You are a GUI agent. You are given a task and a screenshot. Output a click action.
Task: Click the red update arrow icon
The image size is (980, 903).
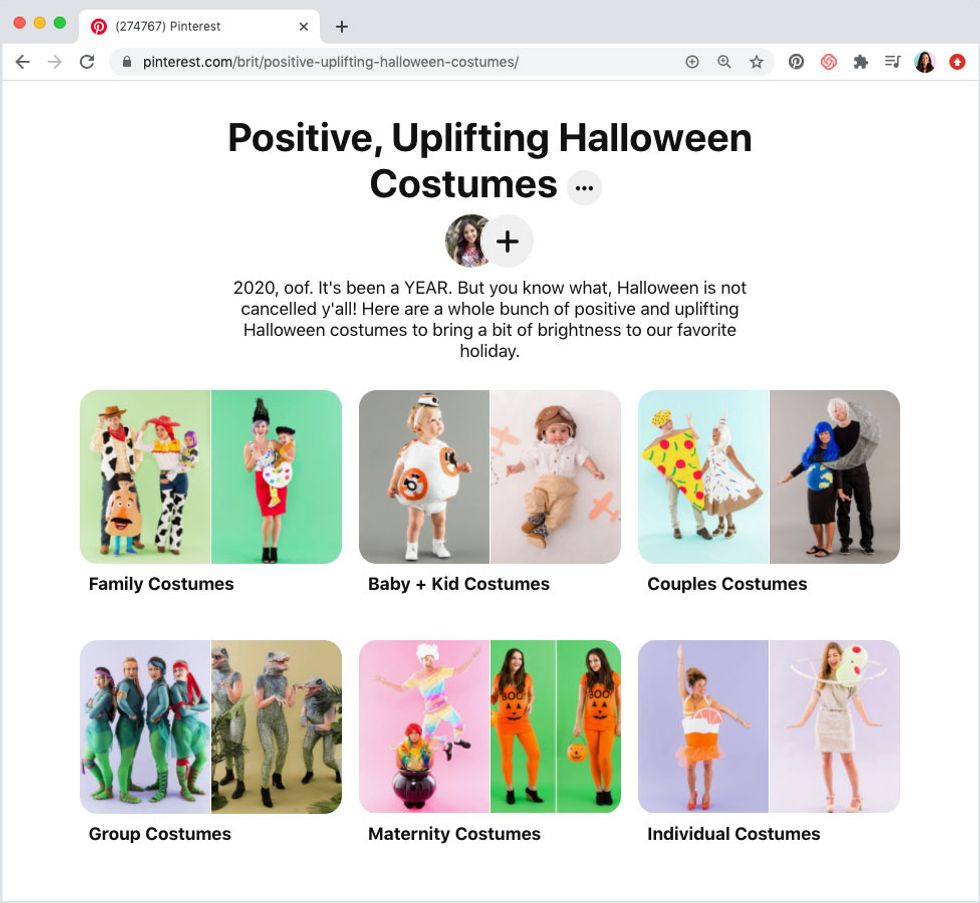(x=957, y=62)
